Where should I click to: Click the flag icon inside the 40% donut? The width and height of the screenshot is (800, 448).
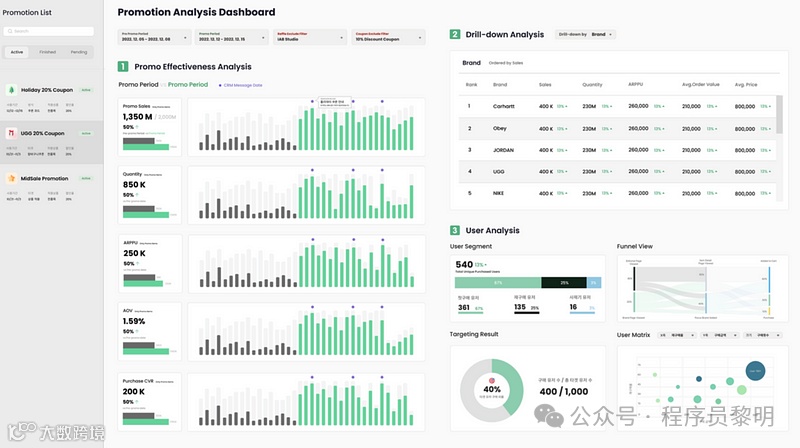492,381
